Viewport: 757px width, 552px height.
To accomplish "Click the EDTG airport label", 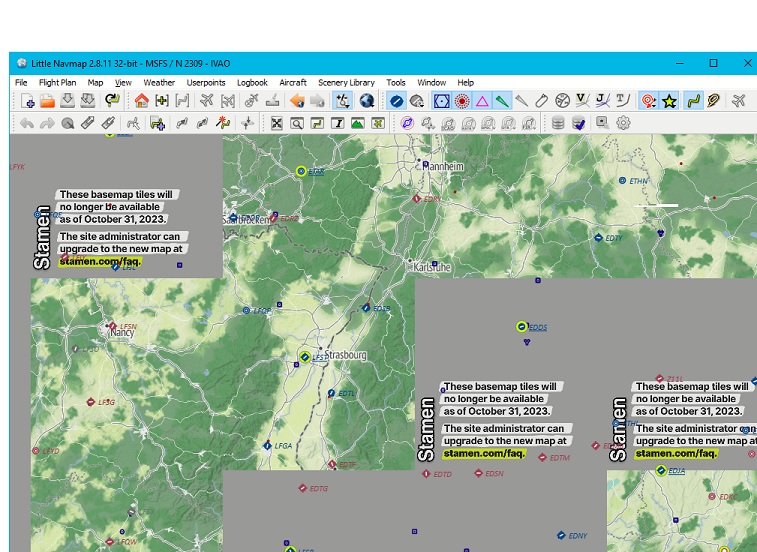I will pyautogui.click(x=319, y=489).
